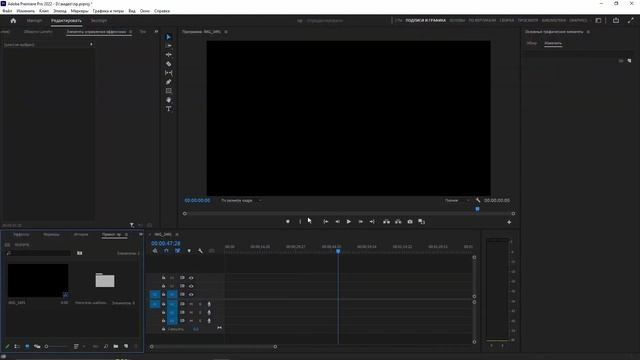Open Project panel menu

127,235
